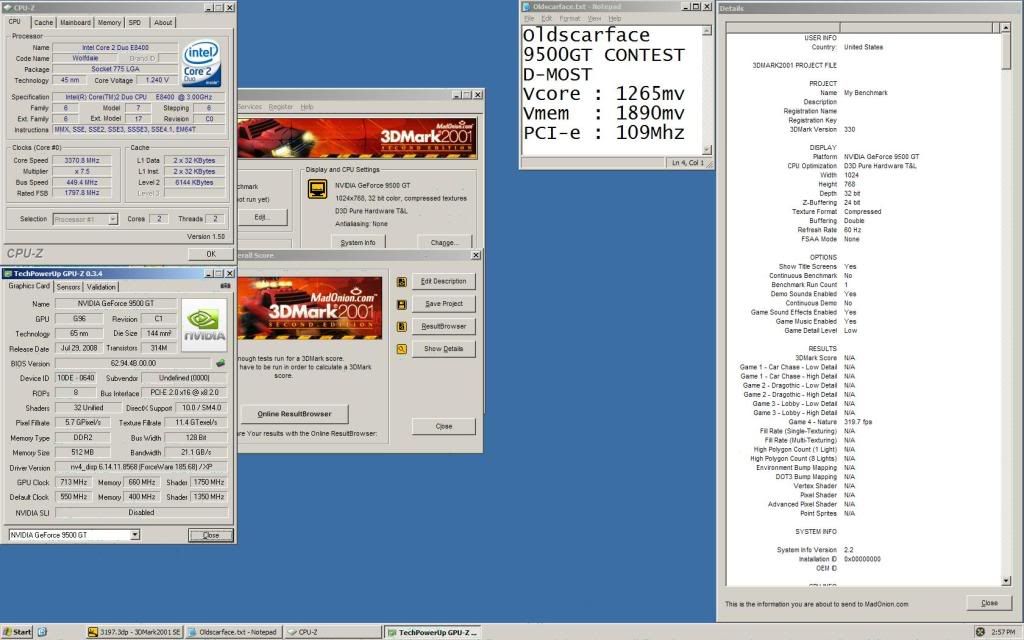
Task: Activate the TechPowerUp GPU-Z taskbar button
Action: [432, 632]
